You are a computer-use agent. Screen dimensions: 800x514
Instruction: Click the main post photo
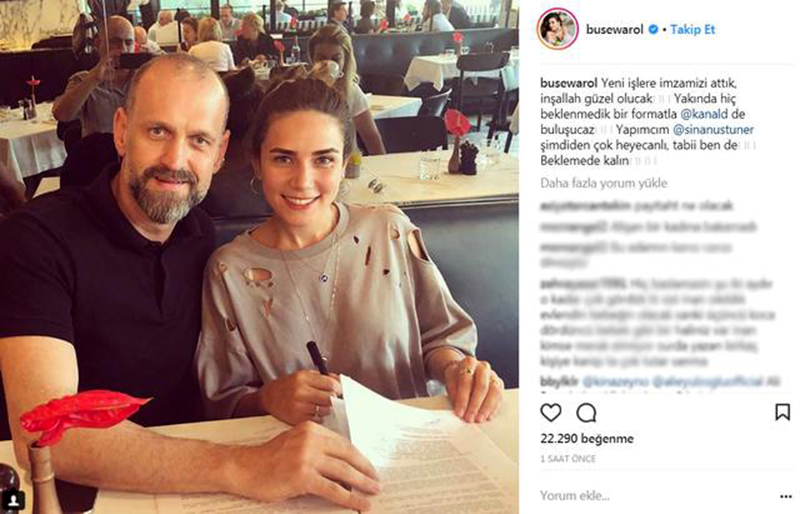[259, 257]
